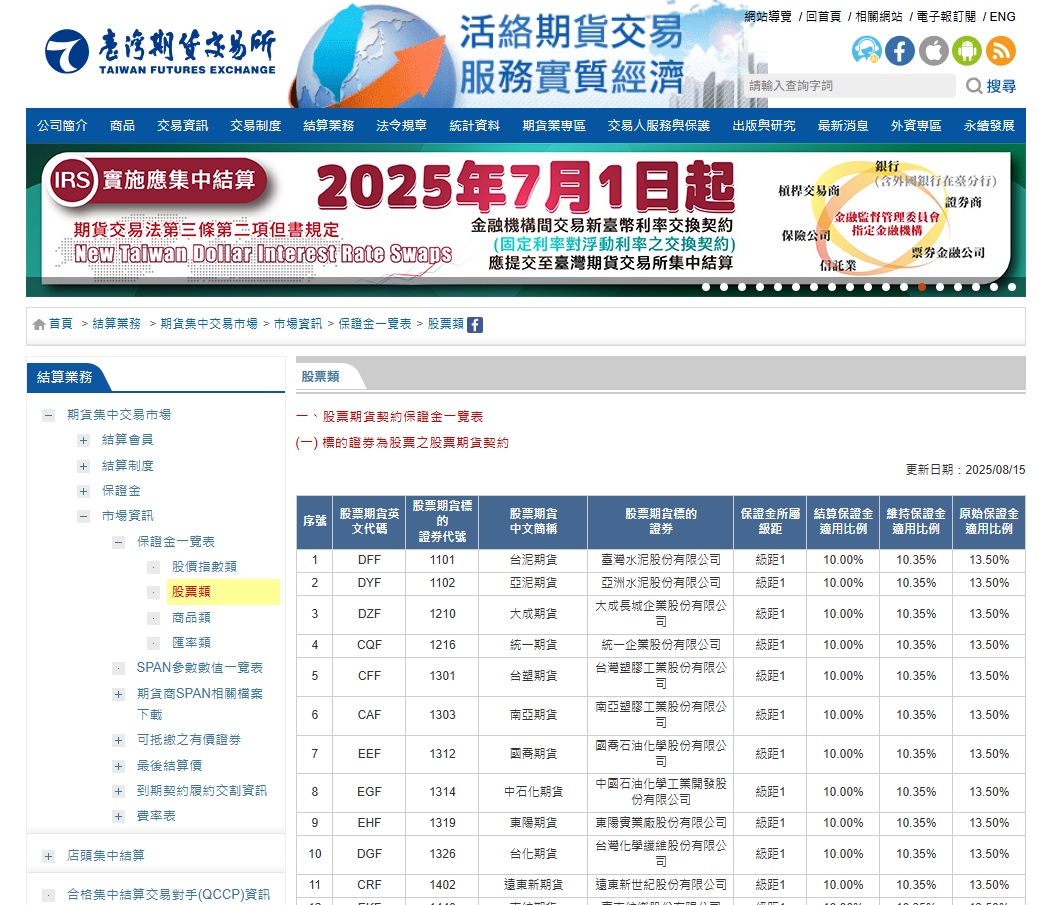Open the Apple iOS app icon
Viewport: 1041px width, 905px height.
coord(933,50)
